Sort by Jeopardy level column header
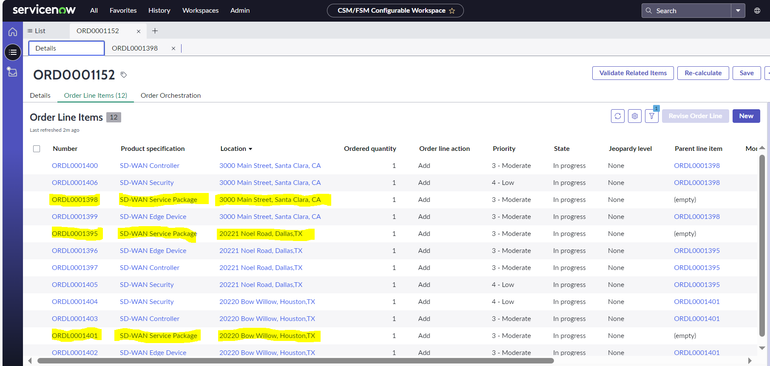 [x=630, y=149]
